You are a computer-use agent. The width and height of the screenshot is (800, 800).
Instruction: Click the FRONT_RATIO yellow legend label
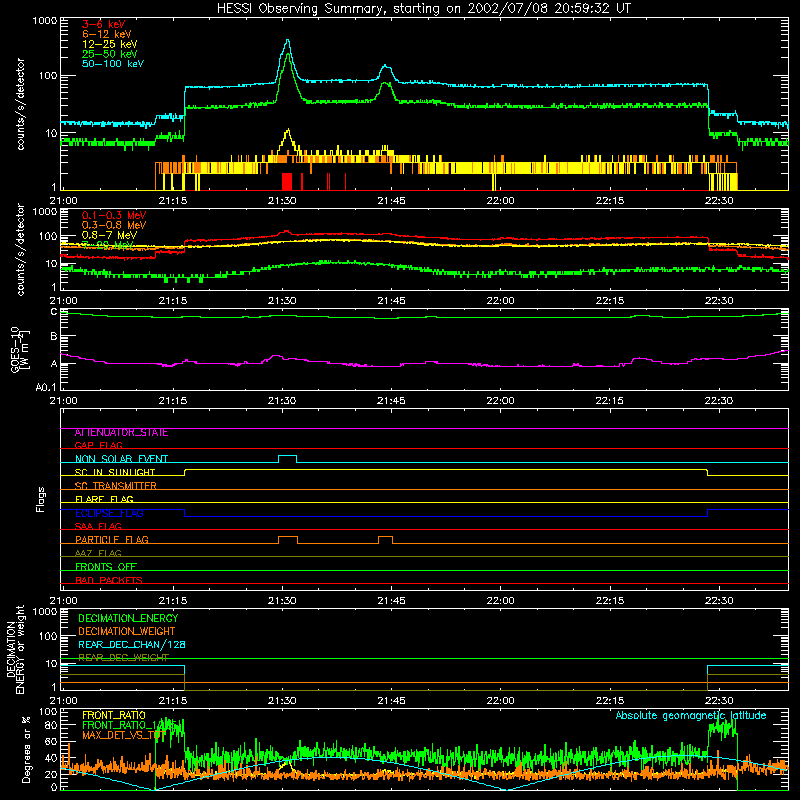[x=114, y=715]
